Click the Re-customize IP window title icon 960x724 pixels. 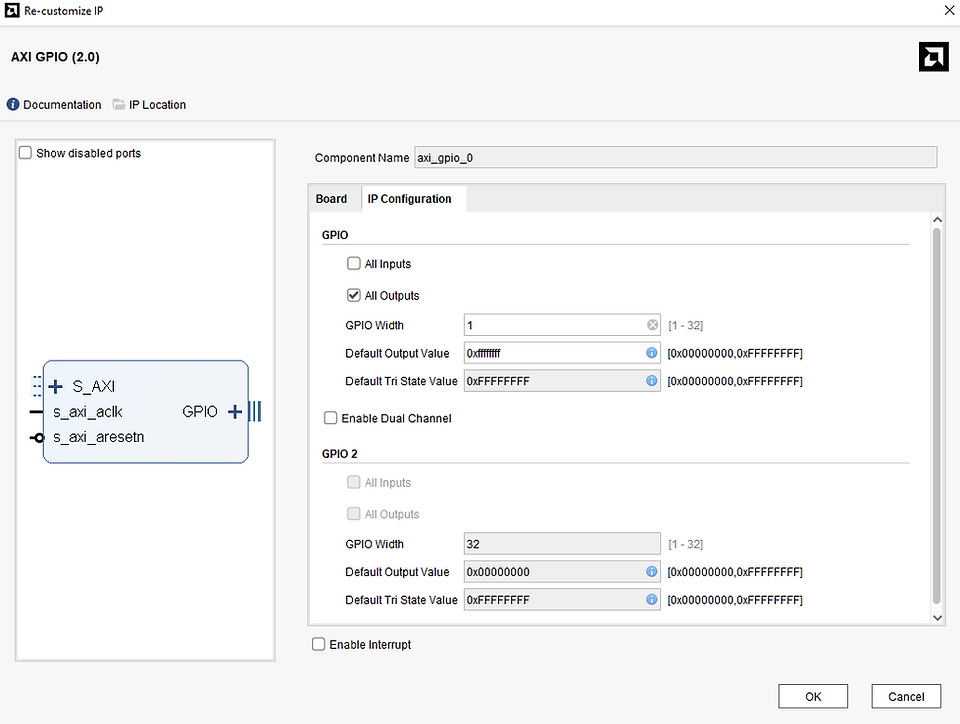point(12,10)
